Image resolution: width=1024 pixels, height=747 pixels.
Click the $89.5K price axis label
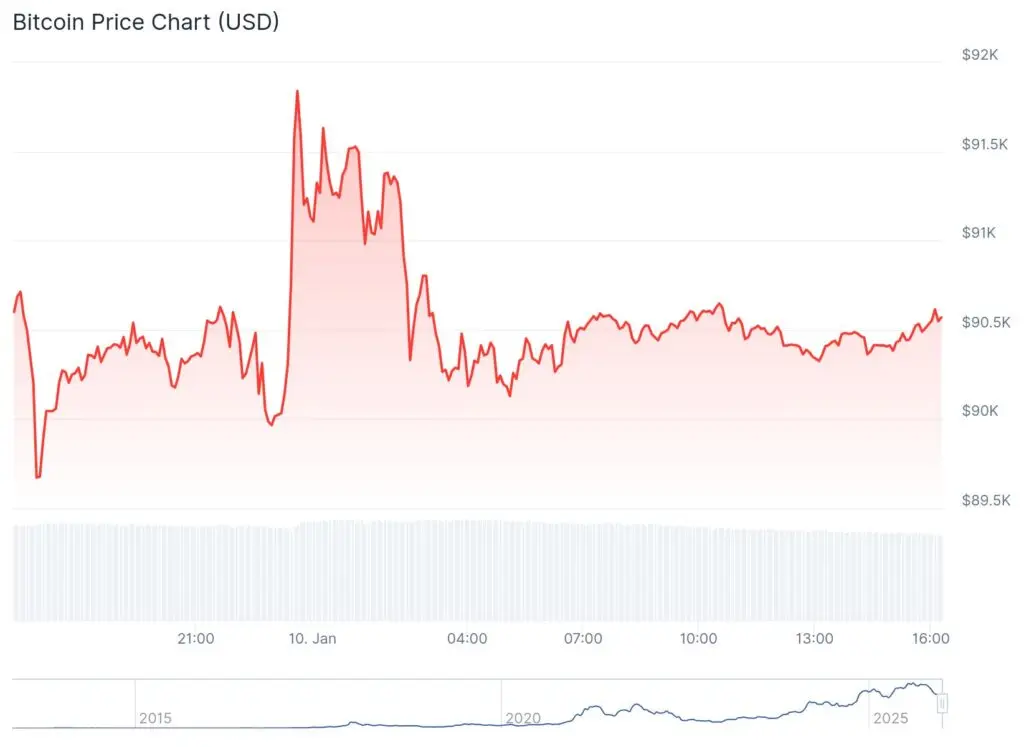[x=985, y=500]
